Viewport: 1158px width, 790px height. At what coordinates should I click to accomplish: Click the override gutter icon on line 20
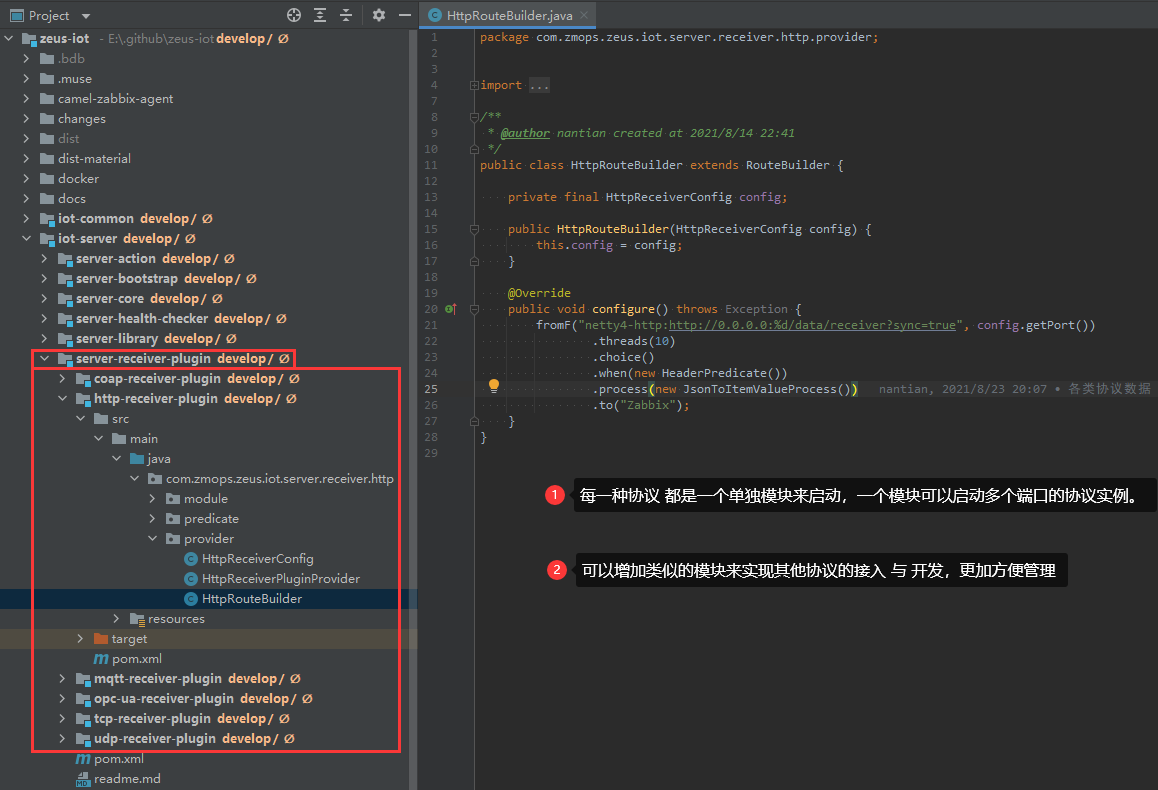[450, 309]
